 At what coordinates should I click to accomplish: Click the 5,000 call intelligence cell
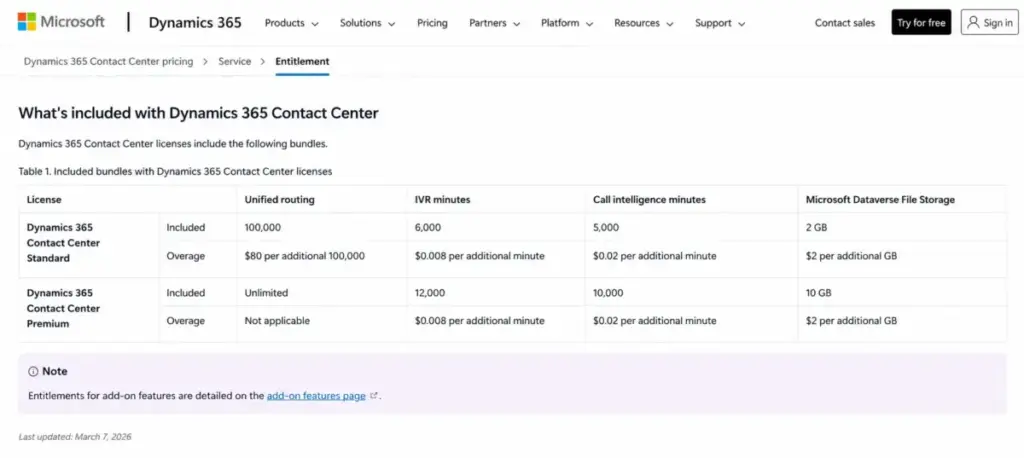[606, 227]
